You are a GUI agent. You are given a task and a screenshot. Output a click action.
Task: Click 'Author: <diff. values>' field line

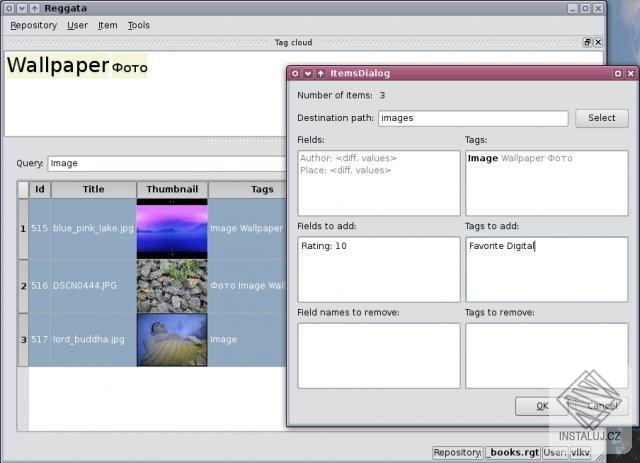tap(348, 158)
